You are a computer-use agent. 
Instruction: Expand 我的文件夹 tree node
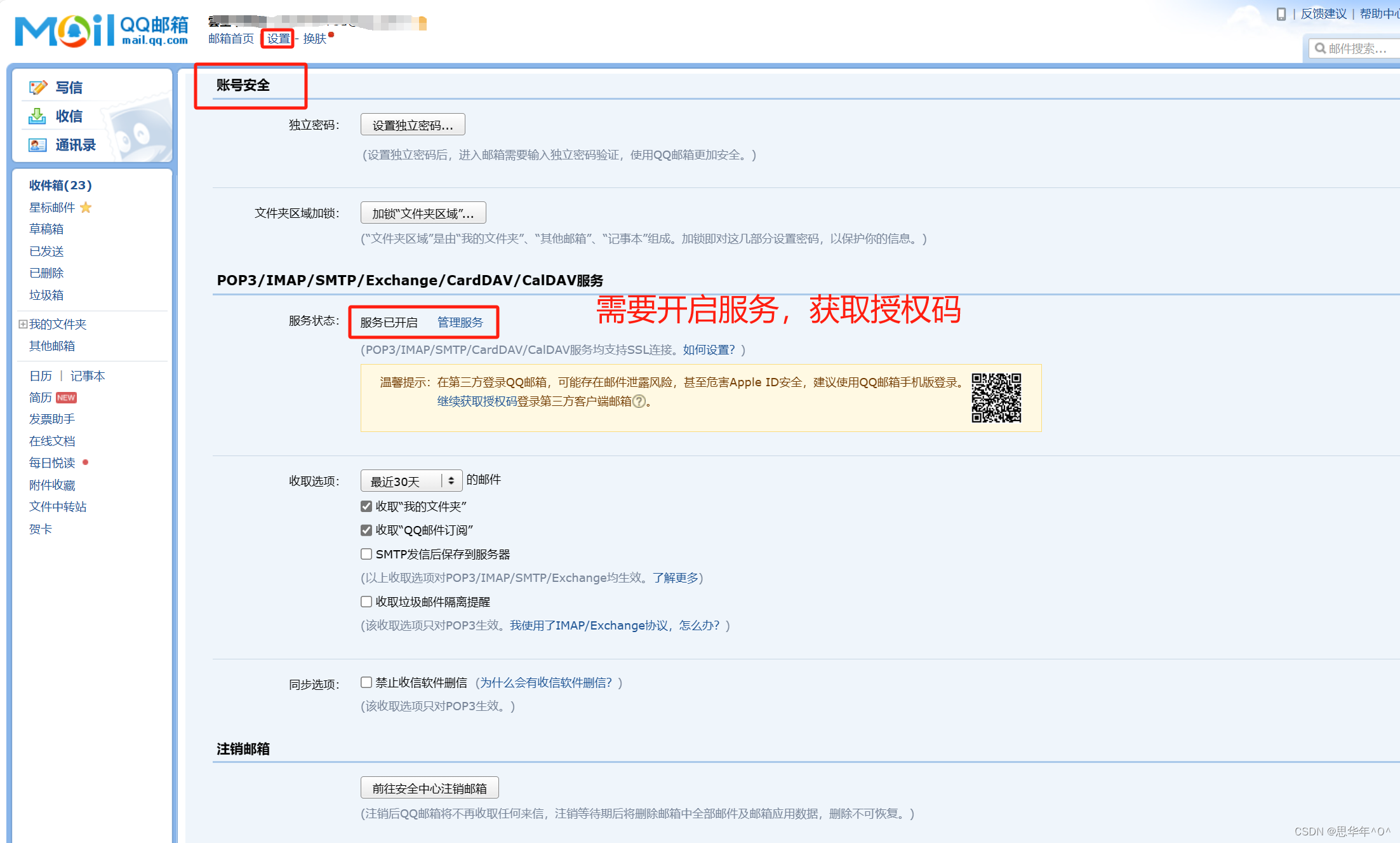(23, 324)
